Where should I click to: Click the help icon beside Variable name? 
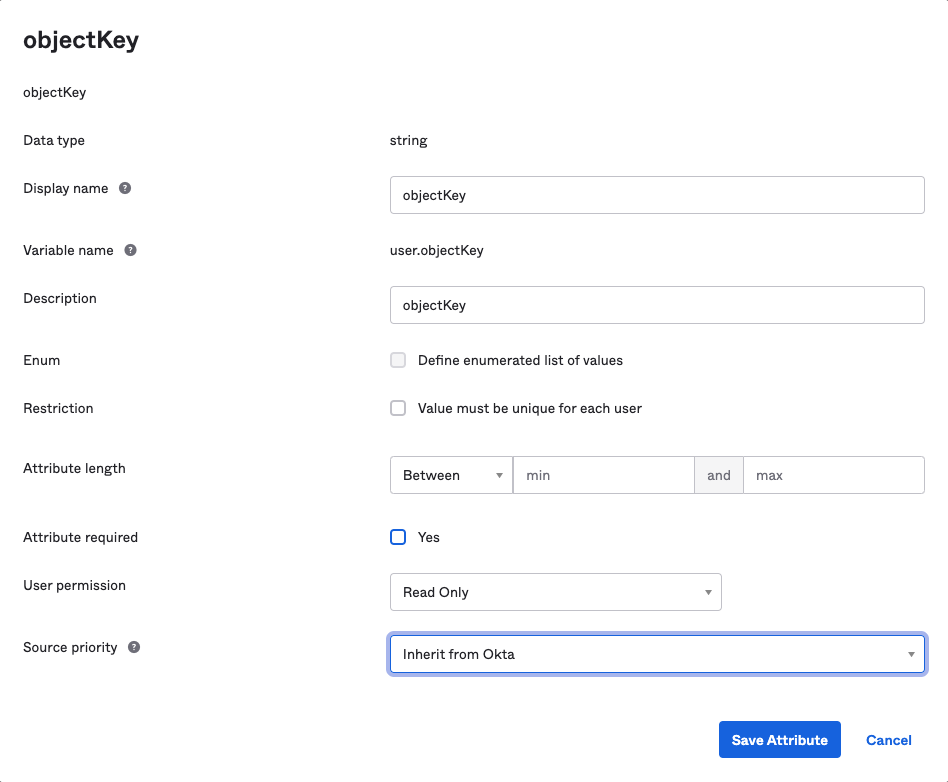click(130, 250)
